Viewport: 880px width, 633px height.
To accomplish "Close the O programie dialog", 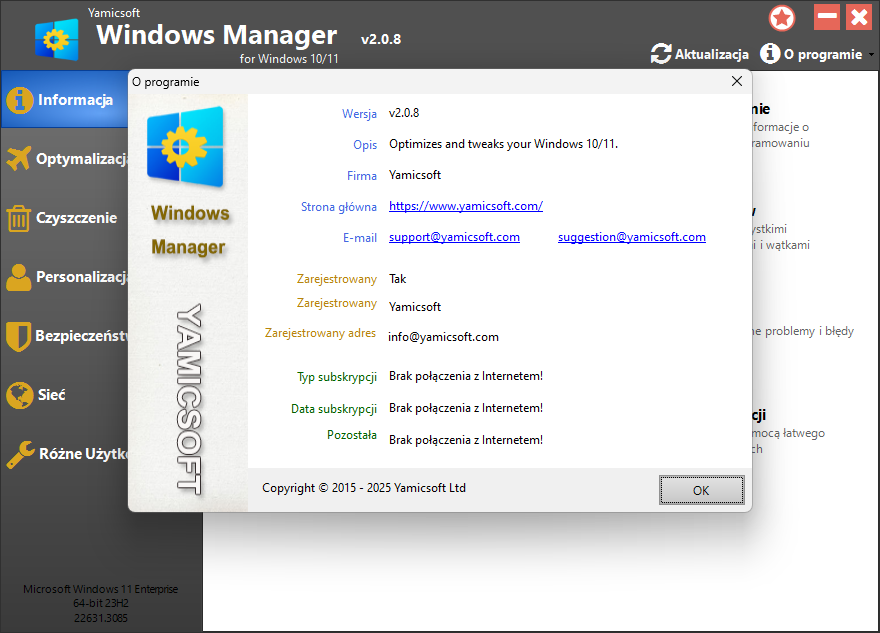I will [x=737, y=81].
